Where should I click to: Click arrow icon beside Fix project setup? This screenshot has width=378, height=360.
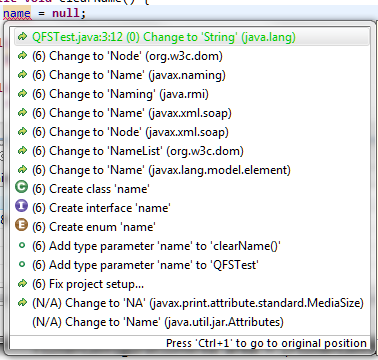point(22,284)
